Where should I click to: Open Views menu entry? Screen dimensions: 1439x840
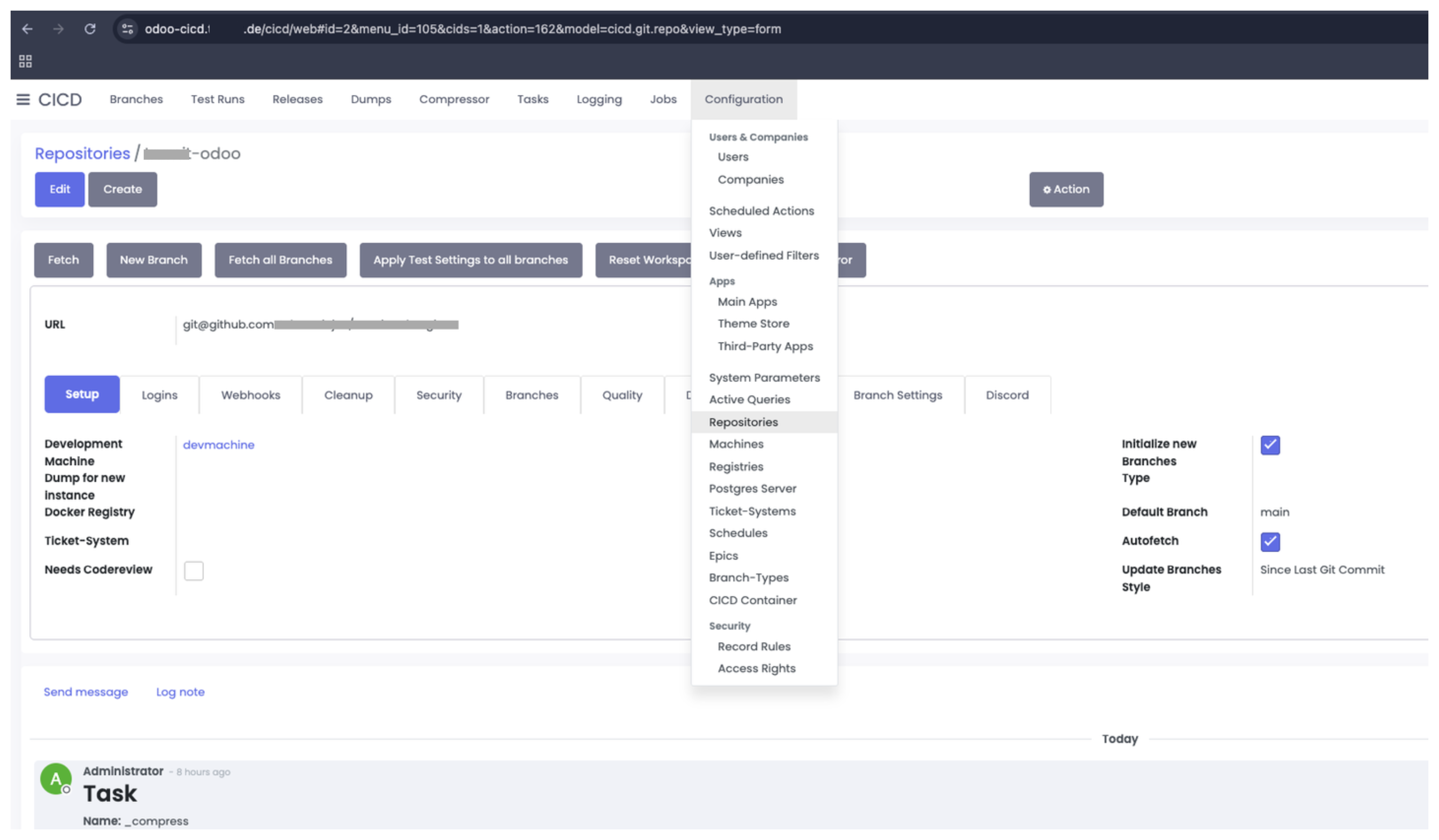pyautogui.click(x=764, y=233)
